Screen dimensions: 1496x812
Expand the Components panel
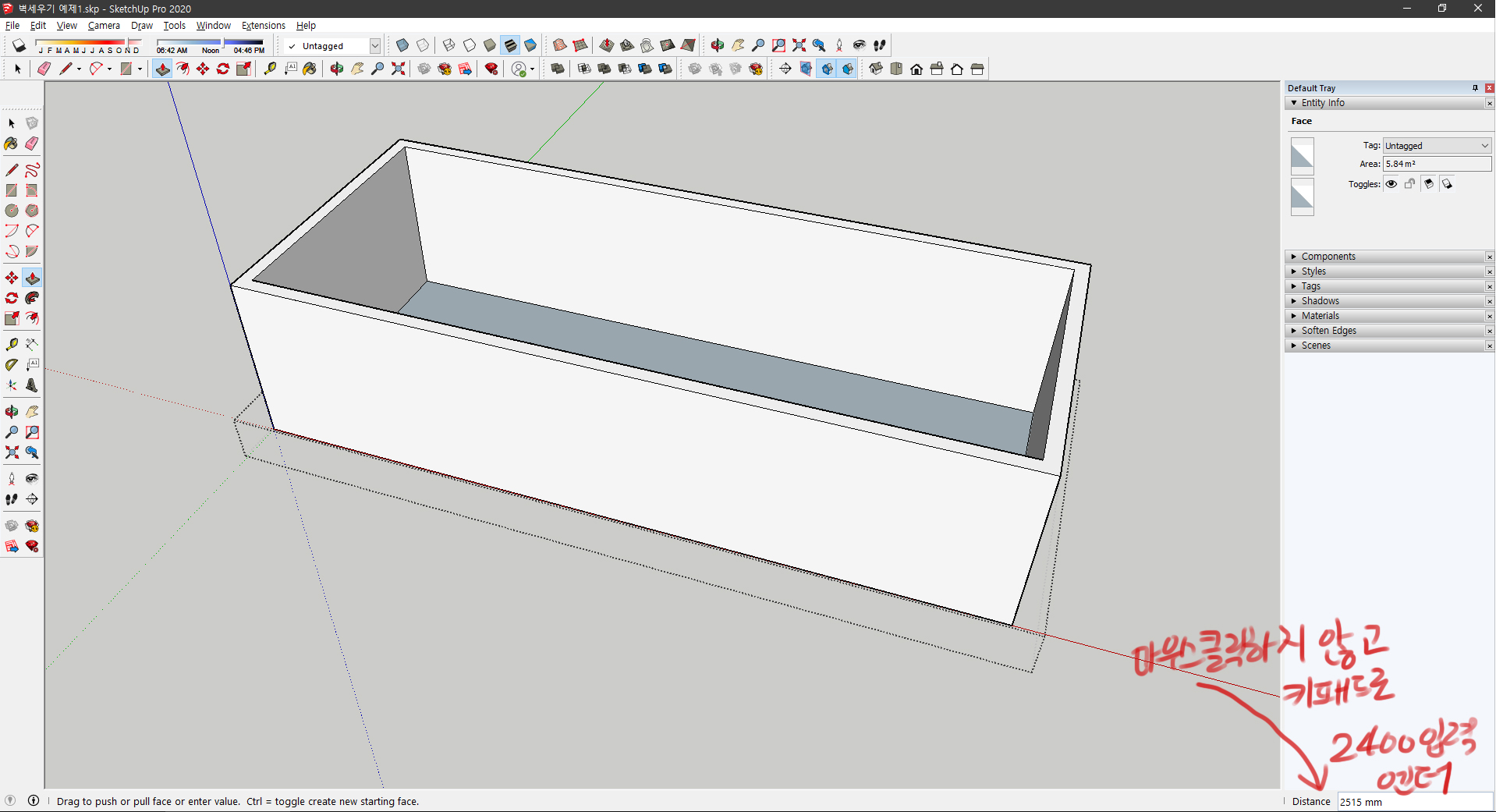pyautogui.click(x=1388, y=257)
